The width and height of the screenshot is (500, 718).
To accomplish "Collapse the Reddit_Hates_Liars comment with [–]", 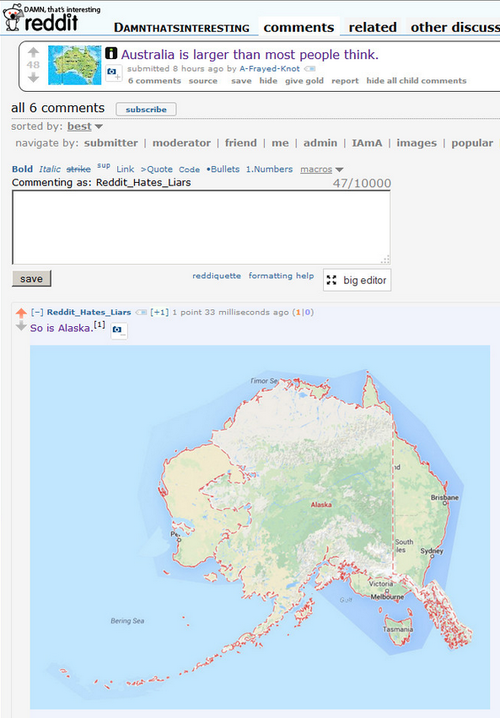I will [37, 312].
